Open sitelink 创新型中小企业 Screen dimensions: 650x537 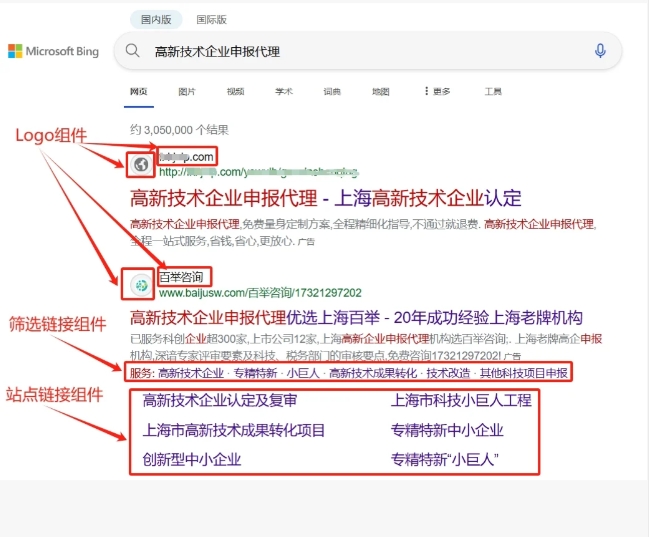click(192, 459)
